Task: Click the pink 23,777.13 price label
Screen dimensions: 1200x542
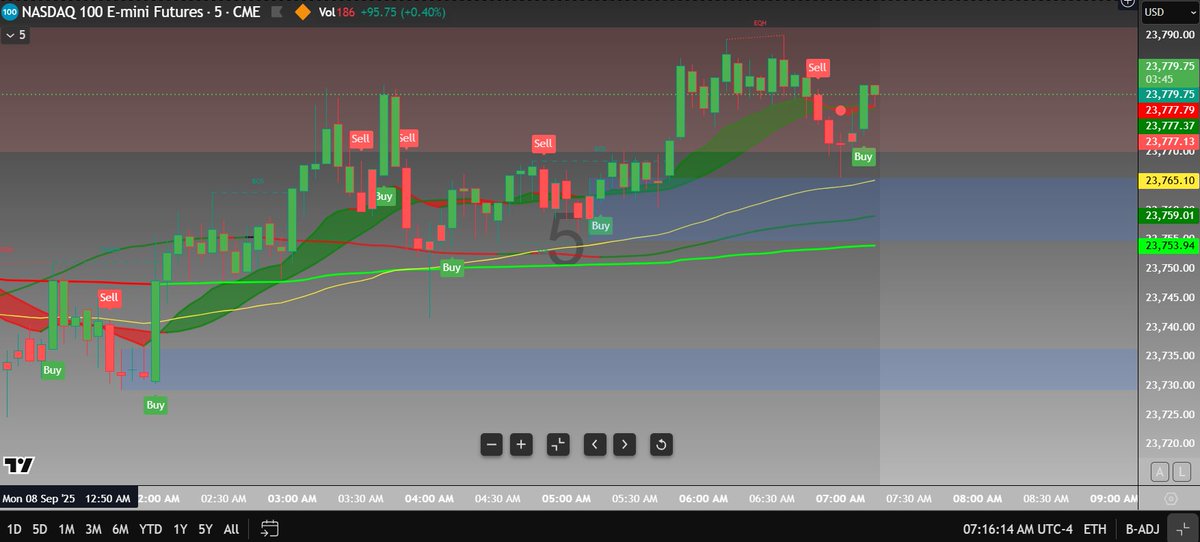Action: (x=1168, y=142)
